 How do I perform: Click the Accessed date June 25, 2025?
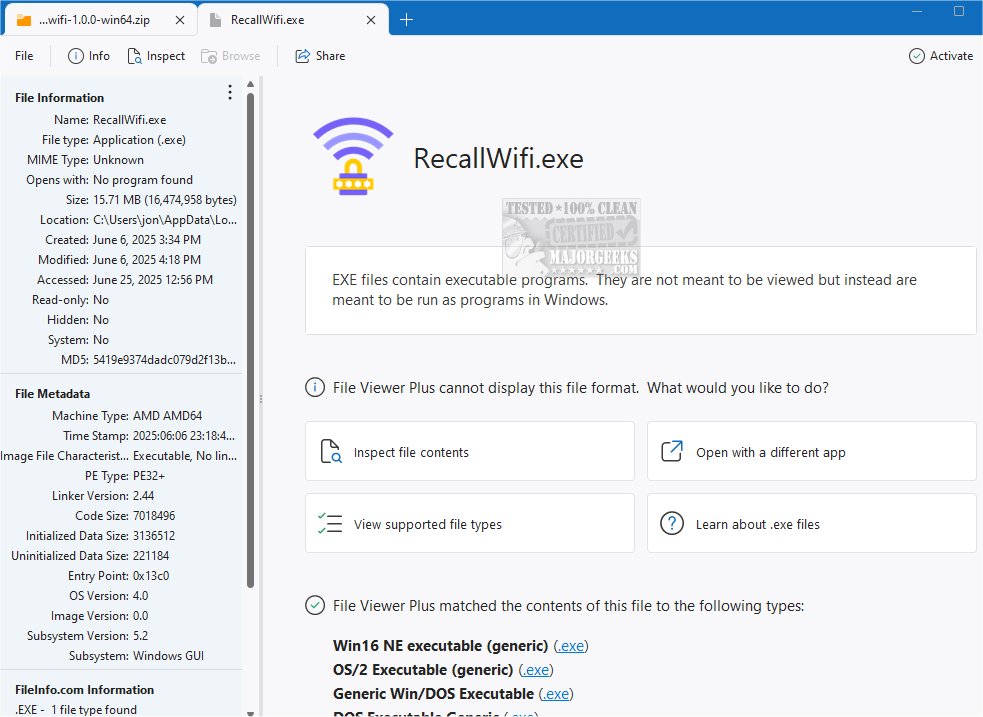pos(153,280)
